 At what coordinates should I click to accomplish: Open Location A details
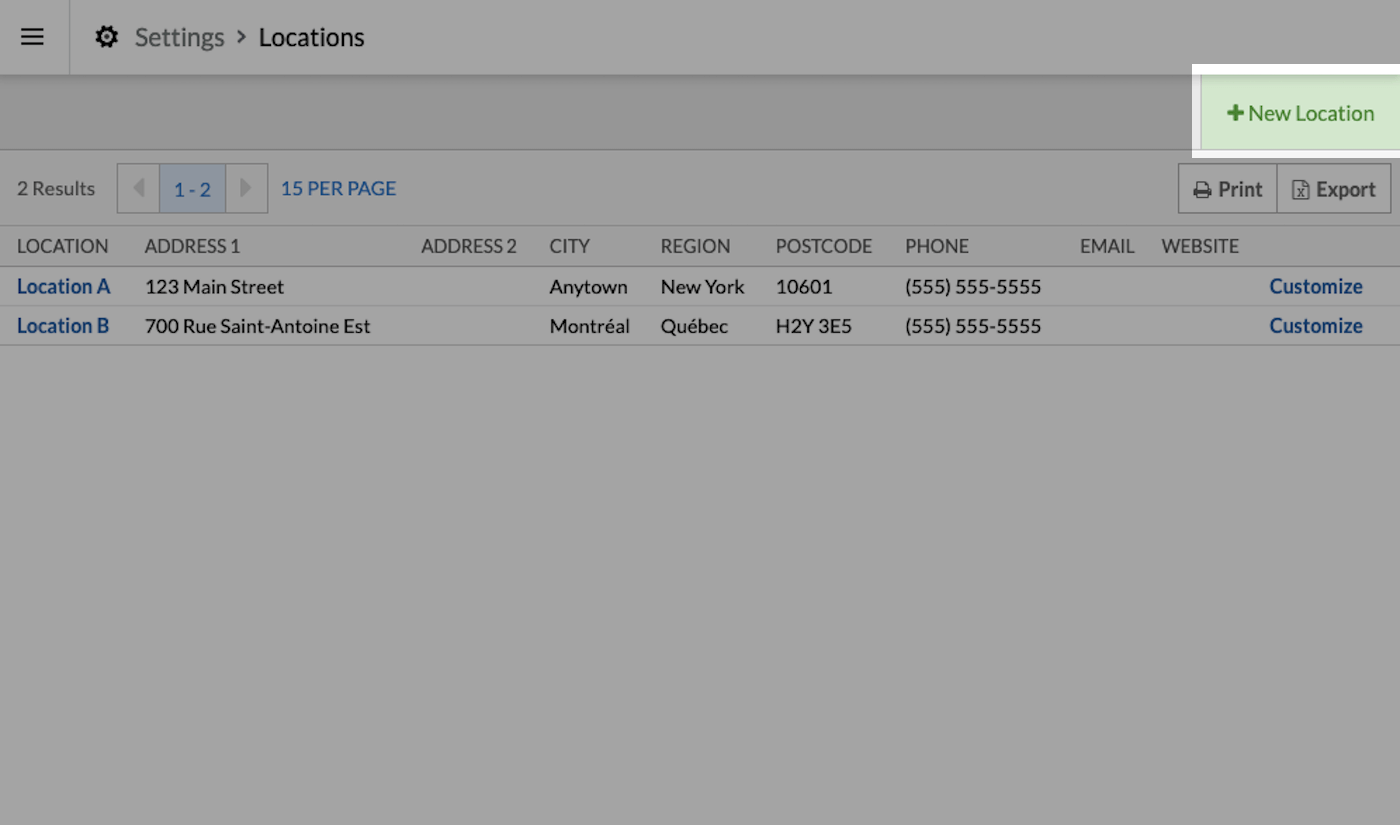pyautogui.click(x=63, y=286)
